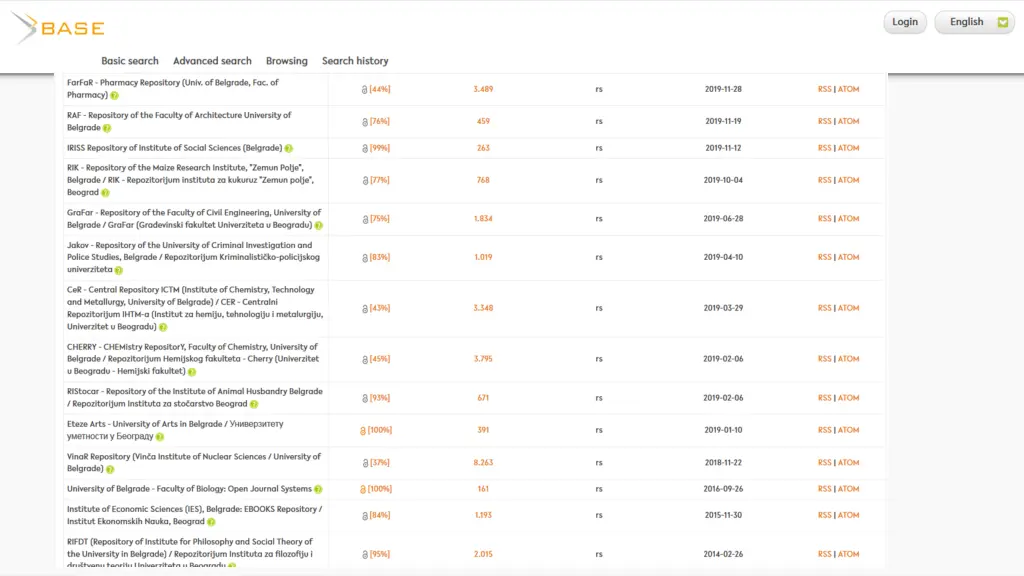Open the info icon beside GraFar repository
The image size is (1024, 576).
[319, 225]
